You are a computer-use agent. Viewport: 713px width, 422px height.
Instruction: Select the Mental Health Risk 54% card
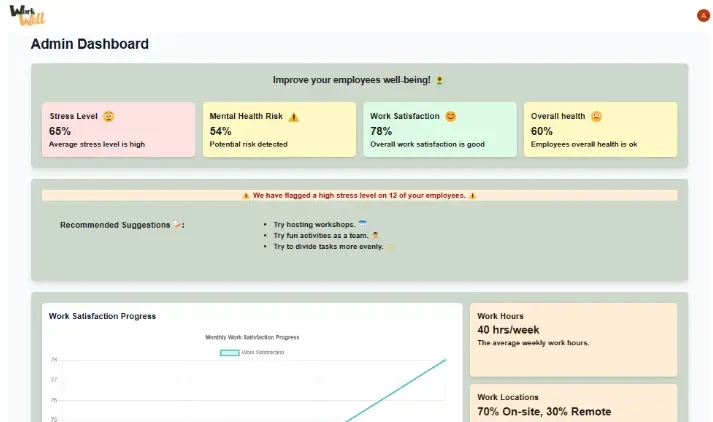coord(279,129)
